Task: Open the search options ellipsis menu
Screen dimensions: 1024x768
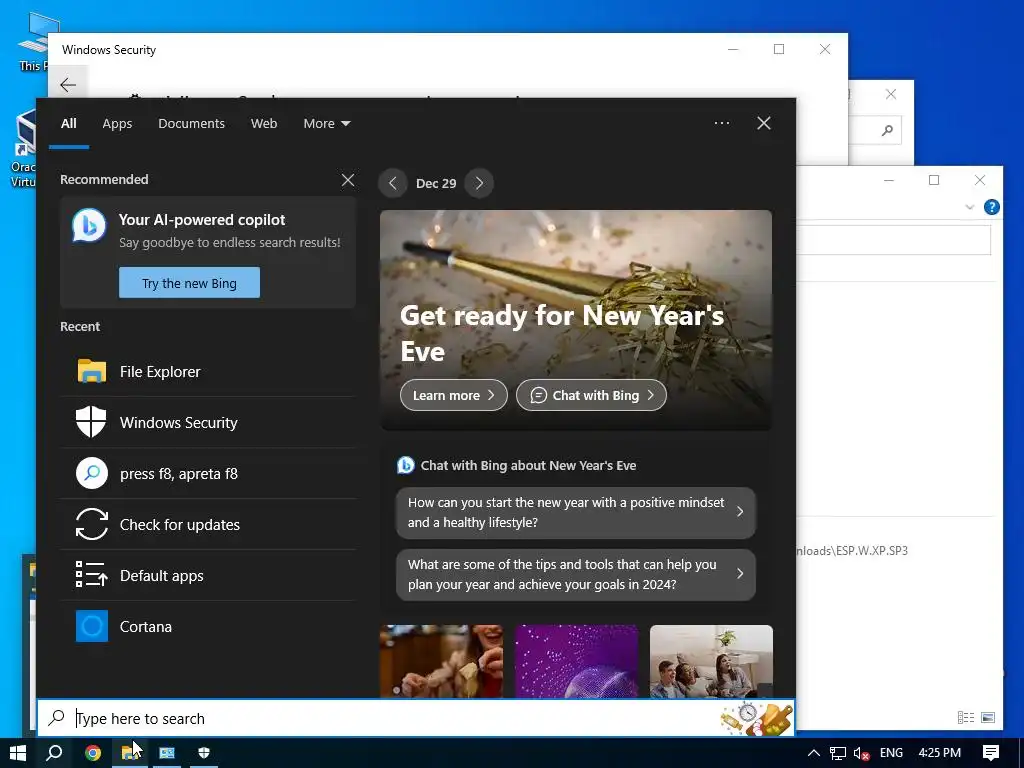Action: coord(722,123)
